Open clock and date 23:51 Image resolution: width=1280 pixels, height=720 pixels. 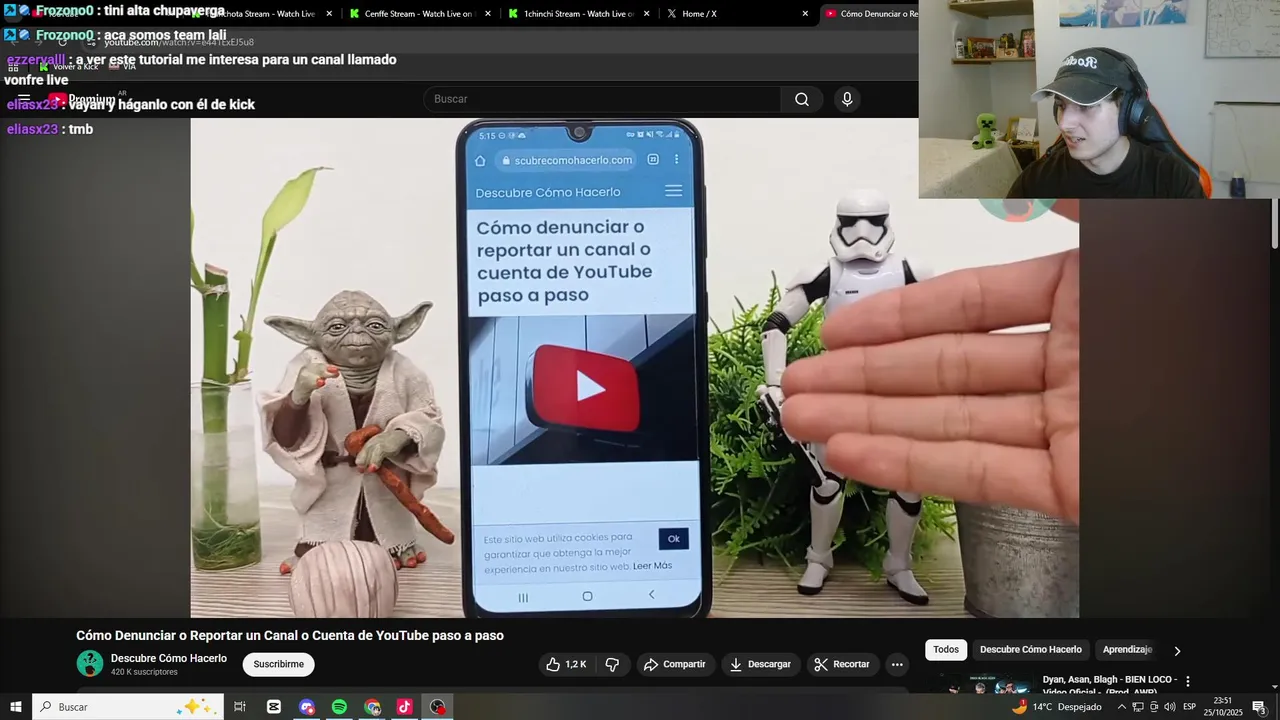click(x=1223, y=707)
